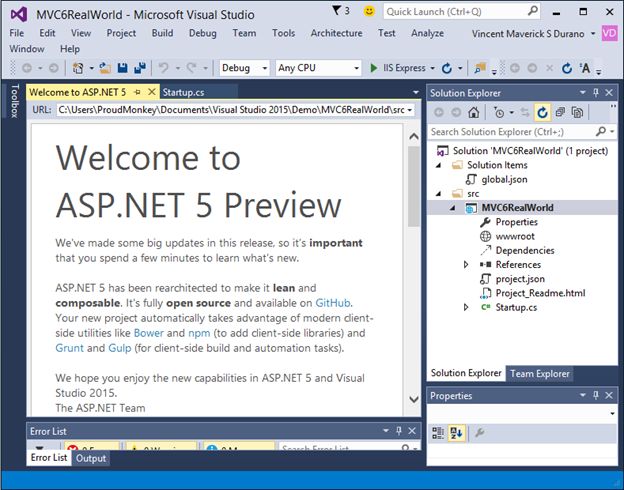Click the scroll down arrow of welcome page
Image resolution: width=624 pixels, height=490 pixels.
coord(414,399)
